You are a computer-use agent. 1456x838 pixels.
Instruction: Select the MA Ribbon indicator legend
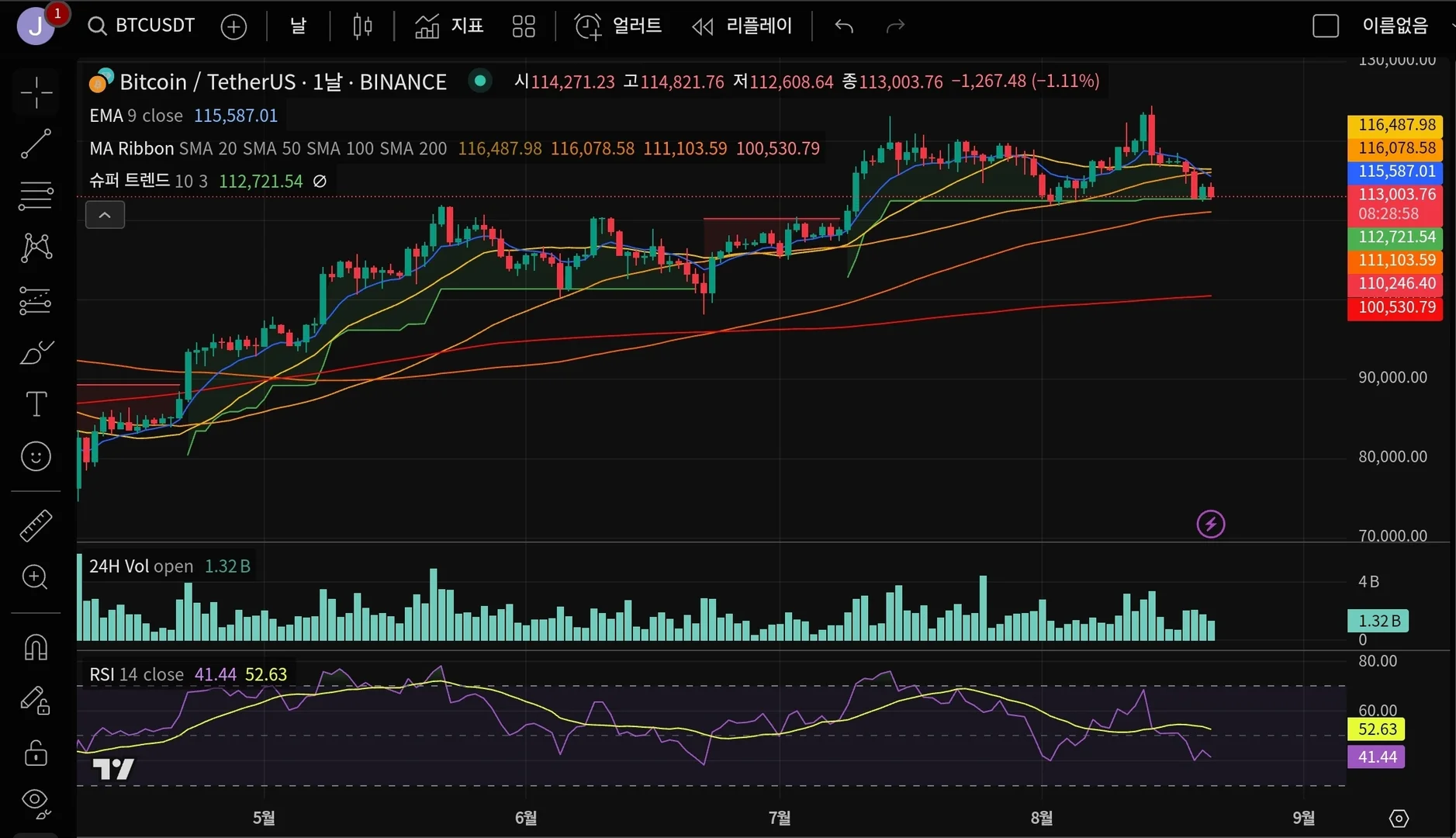pyautogui.click(x=268, y=148)
